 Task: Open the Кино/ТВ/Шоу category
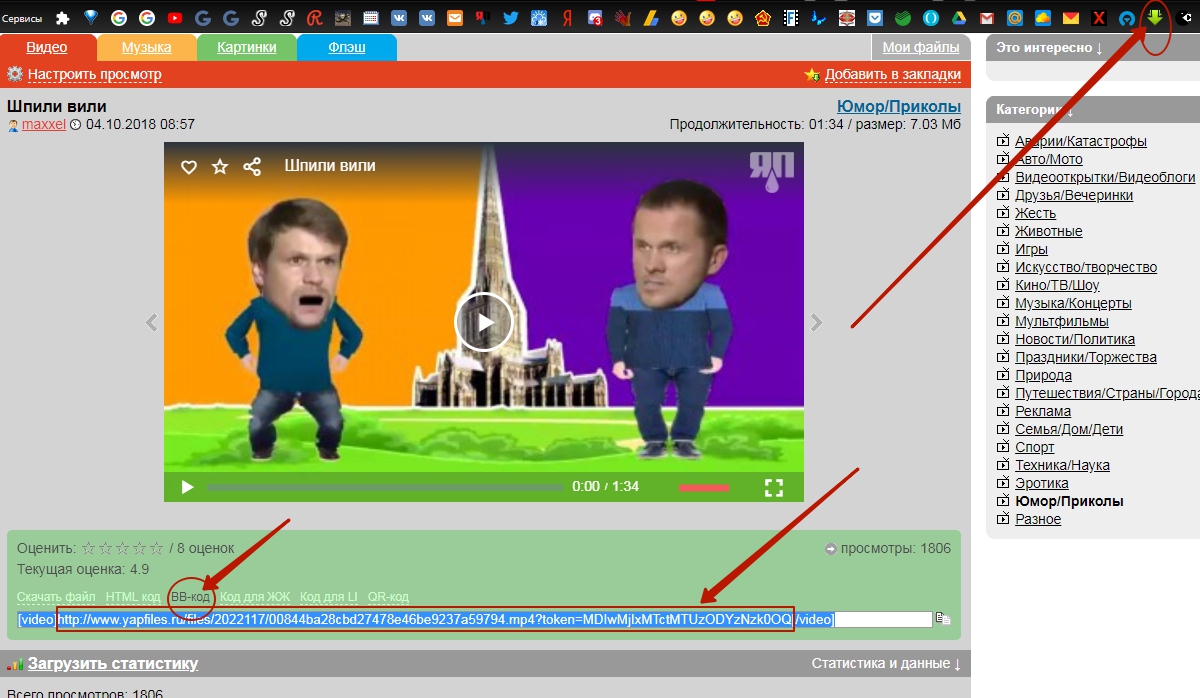coord(1057,285)
